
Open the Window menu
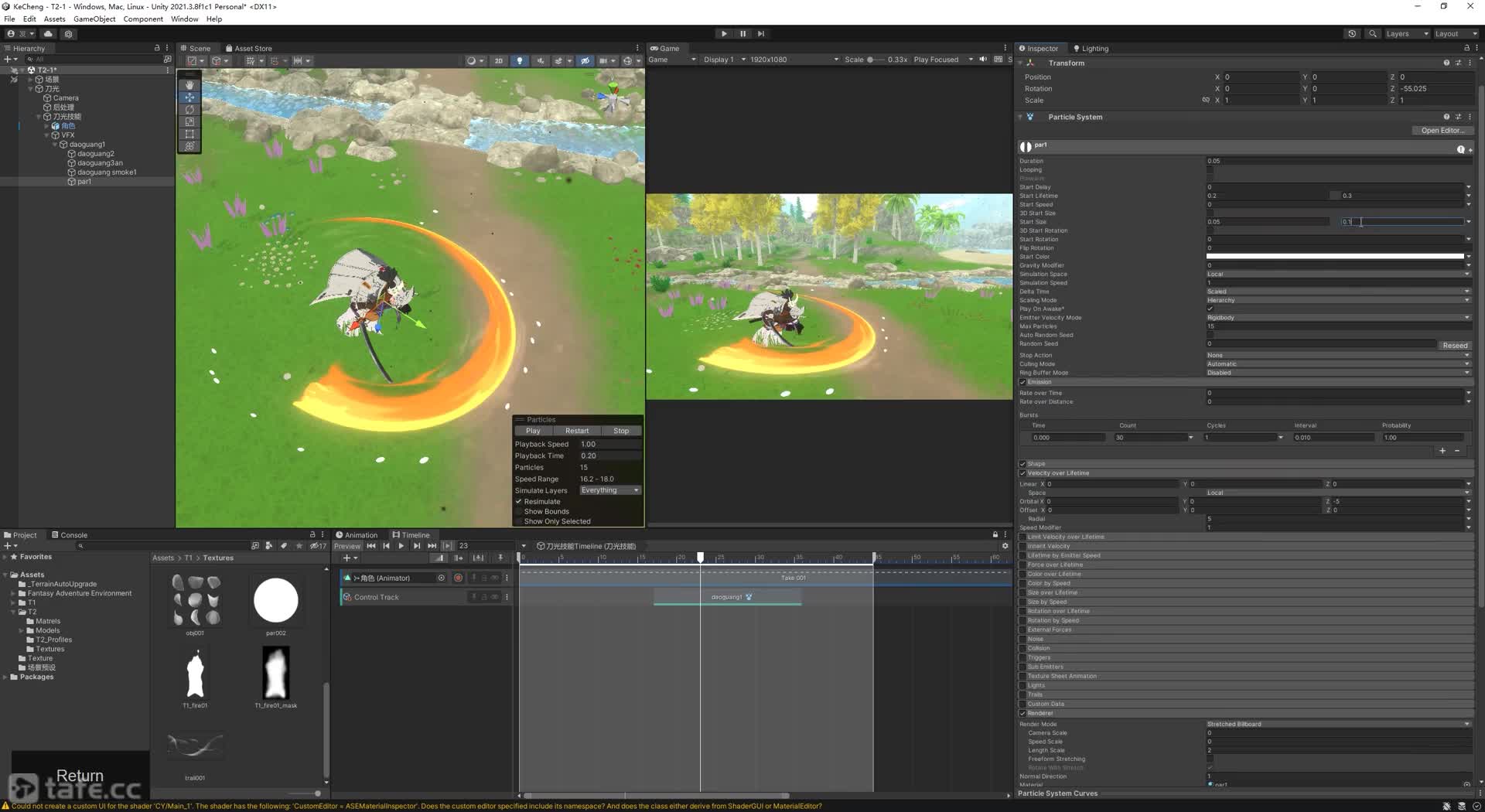click(184, 19)
